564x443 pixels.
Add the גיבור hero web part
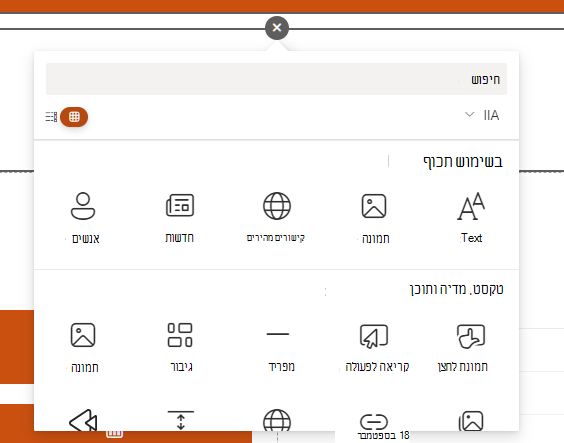coord(180,347)
